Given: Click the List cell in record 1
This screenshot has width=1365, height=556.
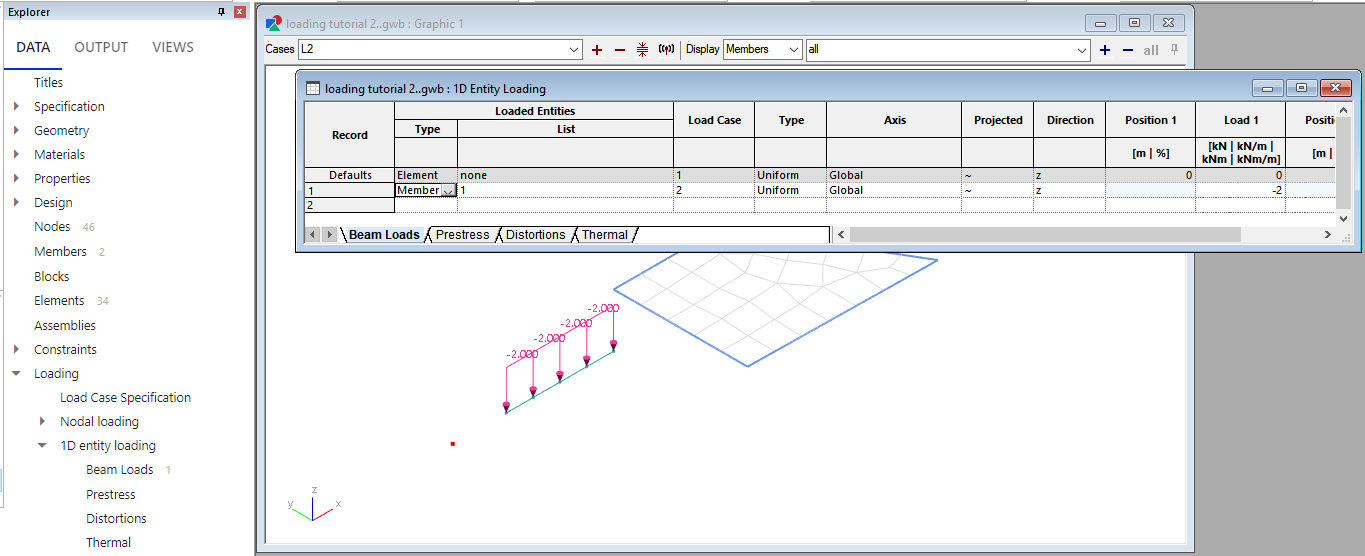Looking at the screenshot, I should pyautogui.click(x=565, y=190).
